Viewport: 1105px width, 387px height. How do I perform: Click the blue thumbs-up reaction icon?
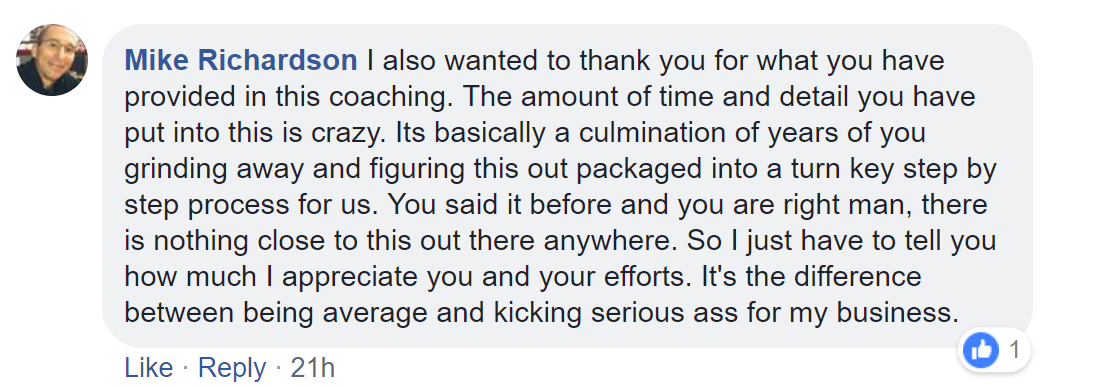tap(981, 350)
